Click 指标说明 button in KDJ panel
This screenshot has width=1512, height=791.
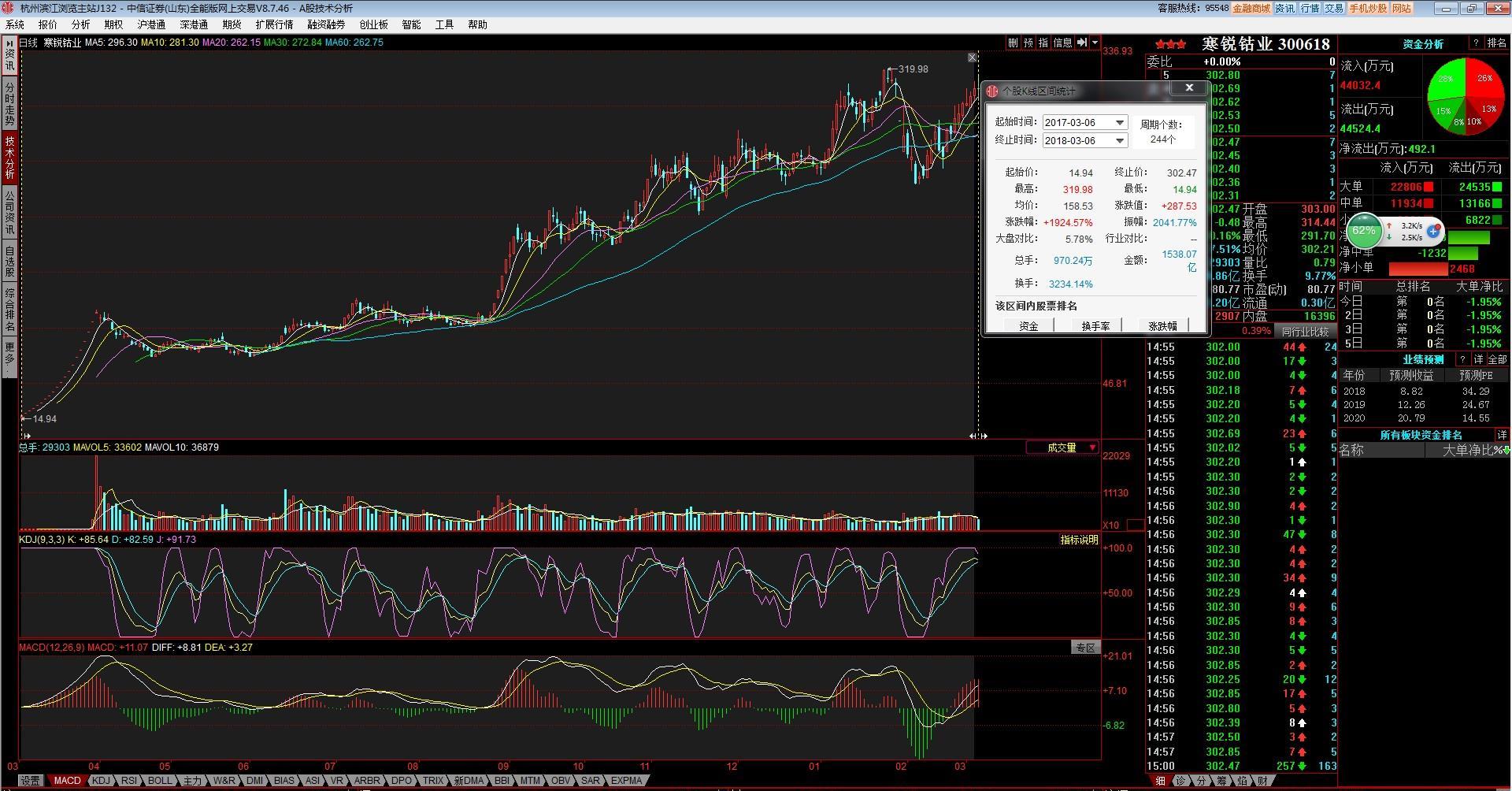1078,540
